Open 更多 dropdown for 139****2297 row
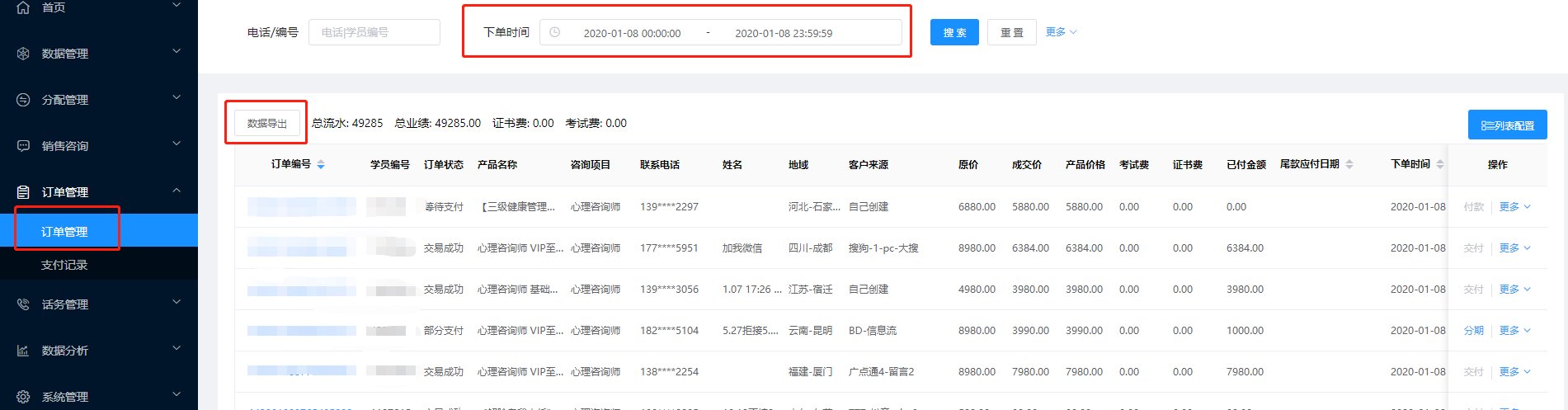 [1514, 207]
